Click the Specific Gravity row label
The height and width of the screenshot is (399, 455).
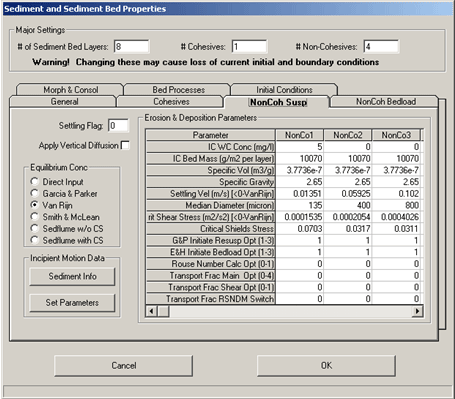pyautogui.click(x=210, y=182)
